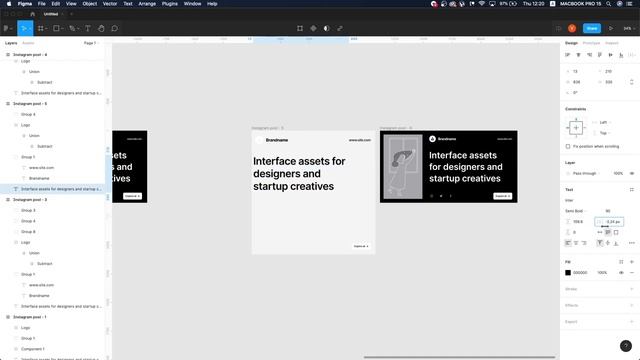Open the Left horizontal constraint dropdown
This screenshot has width=640, height=360.
pos(605,122)
